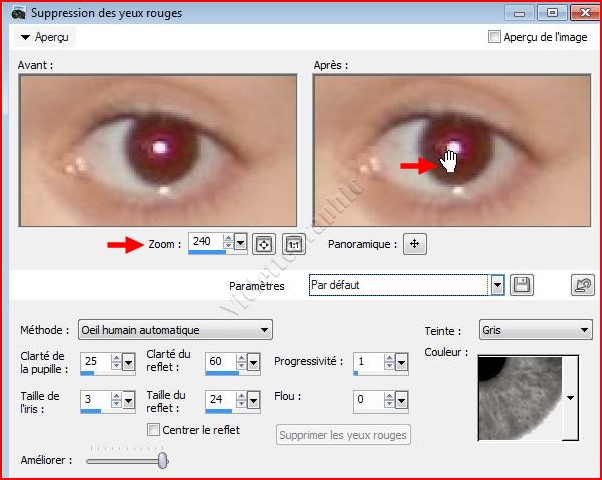Viewport: 602px width, 480px height.
Task: Click the Améliorer slider handle
Action: [163, 460]
